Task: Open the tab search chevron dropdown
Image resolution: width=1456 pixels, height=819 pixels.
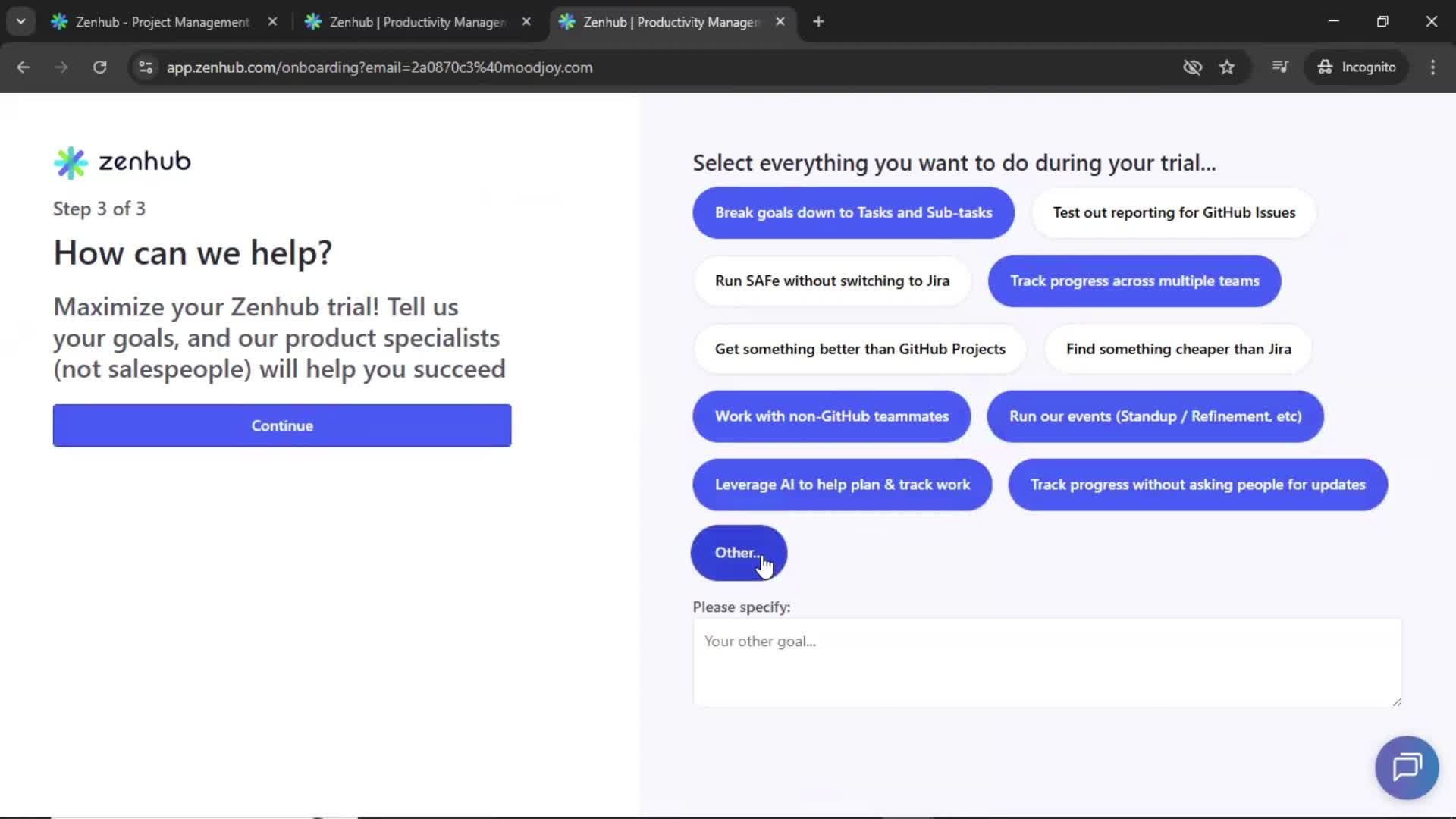Action: pos(20,21)
